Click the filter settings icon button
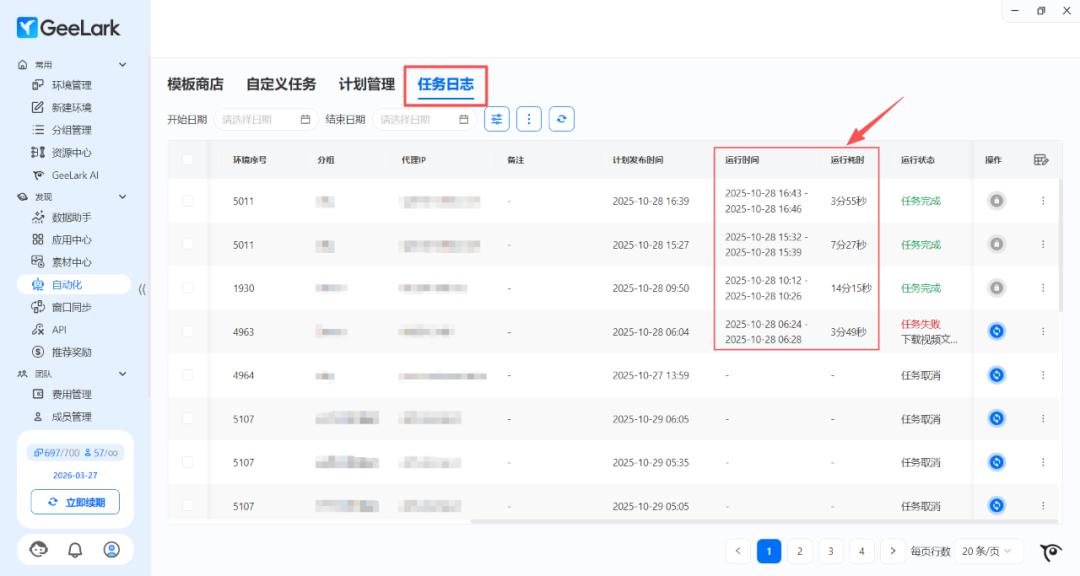Viewport: 1080px width, 576px height. 497,119
